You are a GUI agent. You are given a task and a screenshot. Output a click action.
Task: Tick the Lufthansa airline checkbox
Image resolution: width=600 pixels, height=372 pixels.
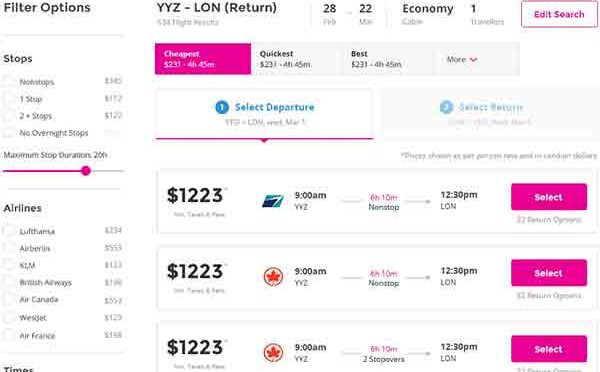point(8,231)
